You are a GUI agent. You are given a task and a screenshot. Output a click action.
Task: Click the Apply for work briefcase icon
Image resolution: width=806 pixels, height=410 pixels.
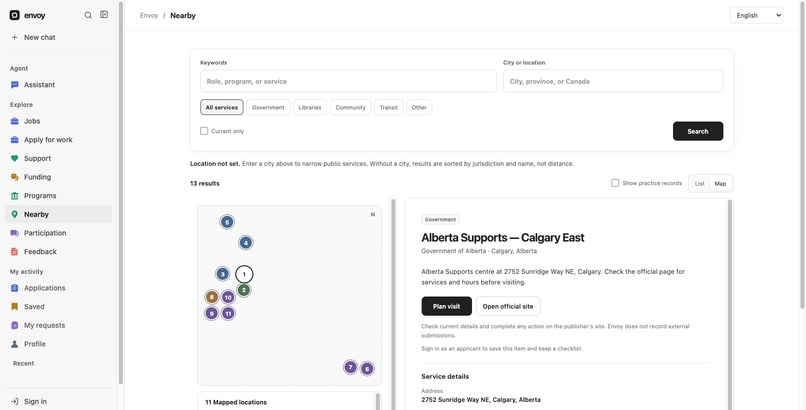click(x=14, y=140)
